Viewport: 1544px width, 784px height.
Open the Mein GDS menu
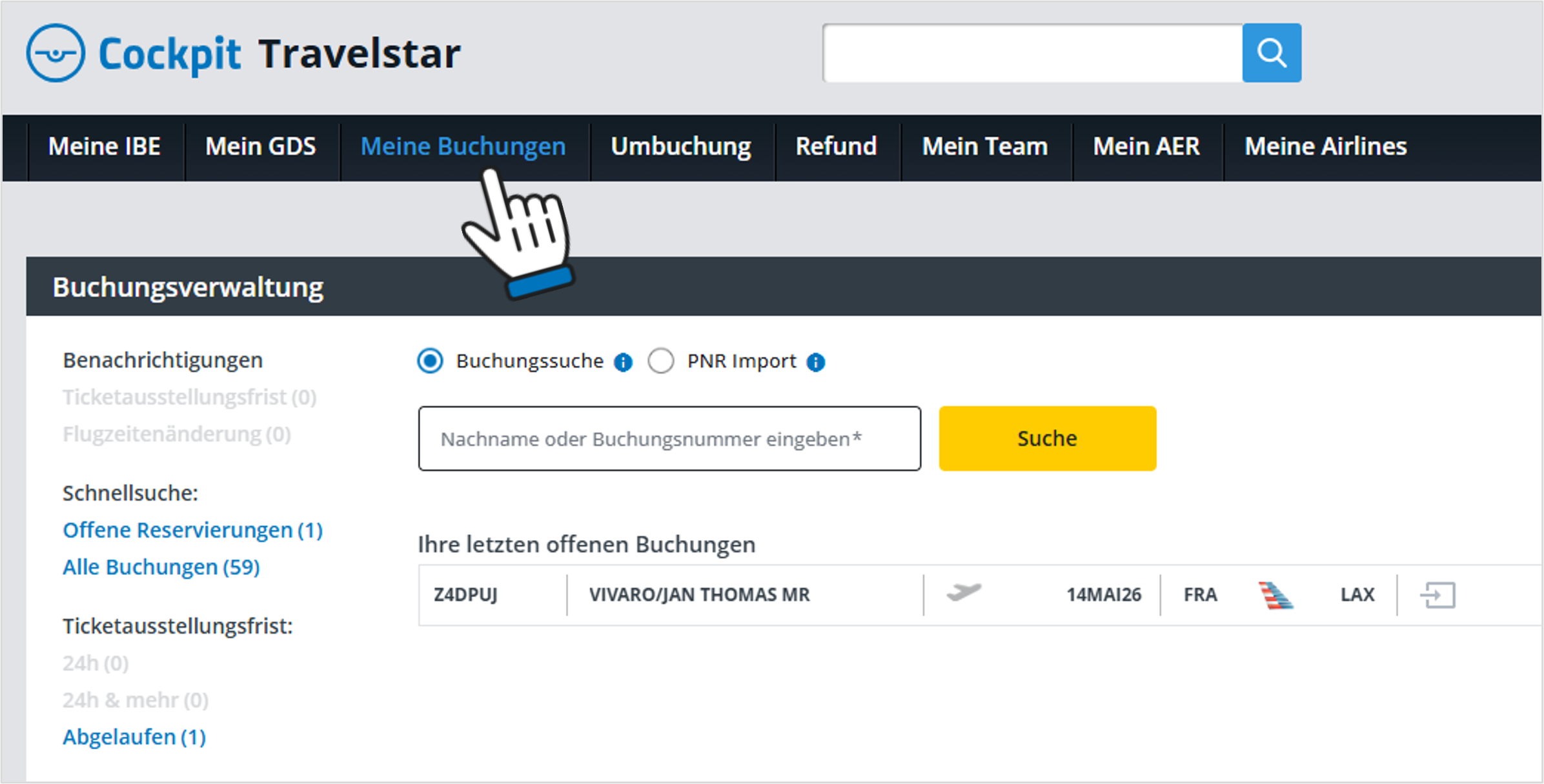261,147
